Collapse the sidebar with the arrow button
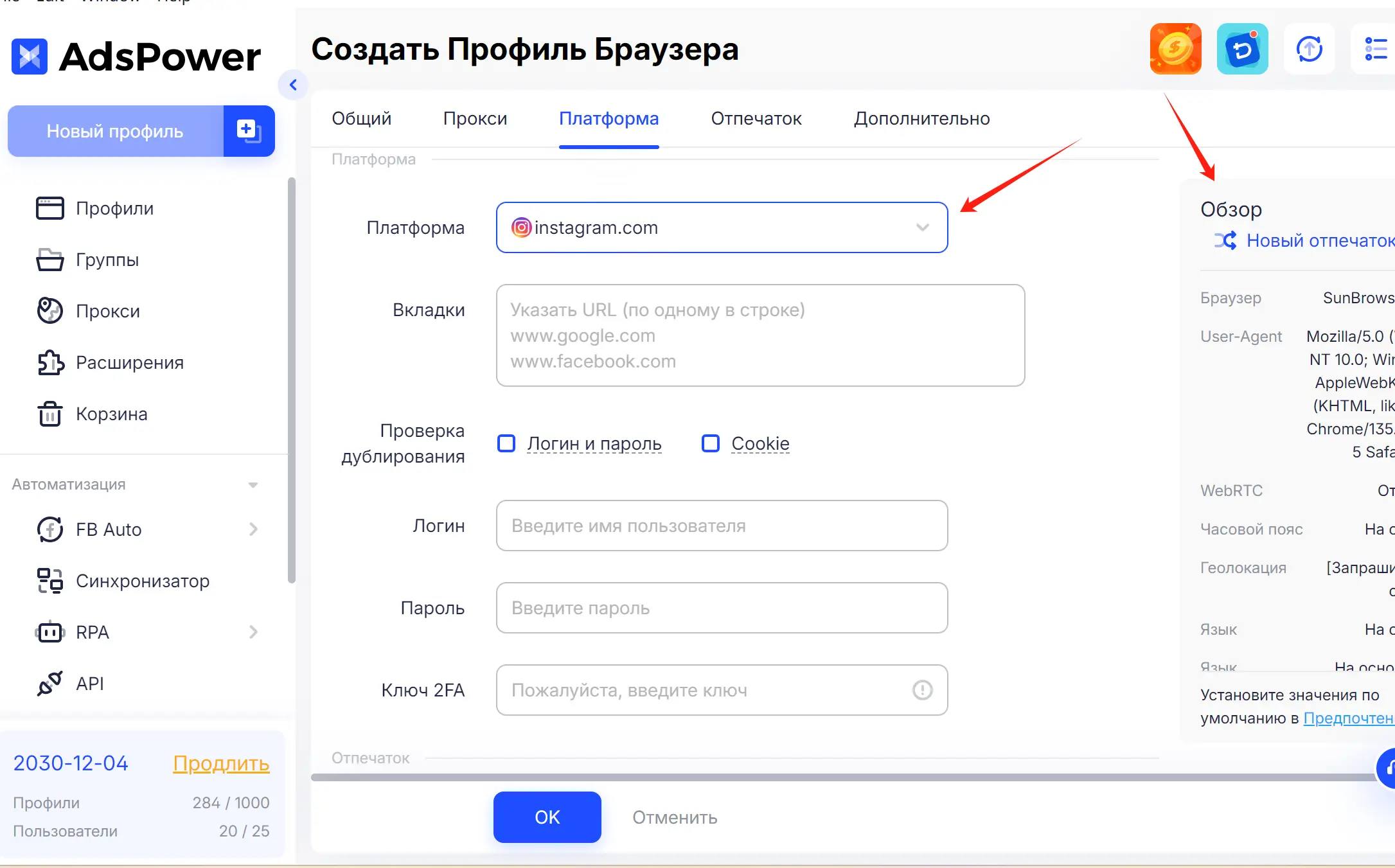 point(293,85)
